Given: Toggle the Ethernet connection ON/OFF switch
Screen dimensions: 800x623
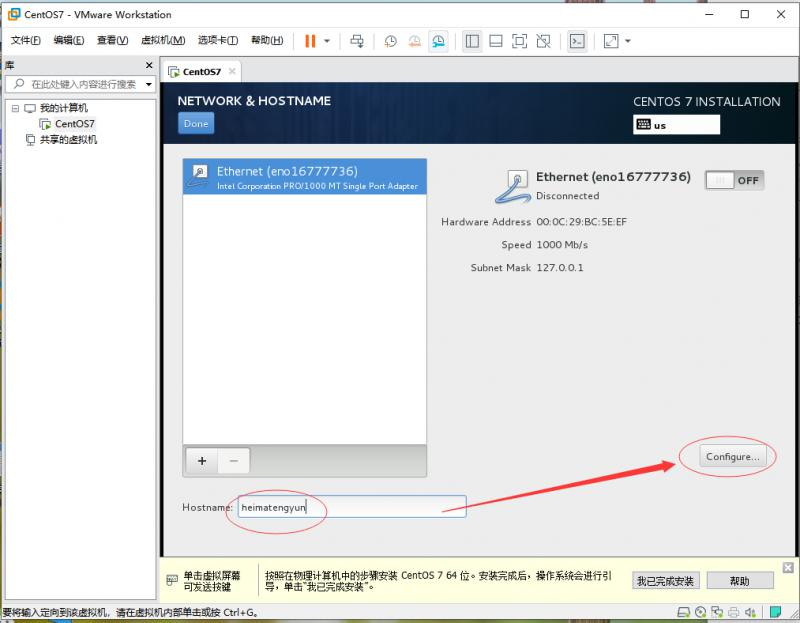Looking at the screenshot, I should (734, 180).
